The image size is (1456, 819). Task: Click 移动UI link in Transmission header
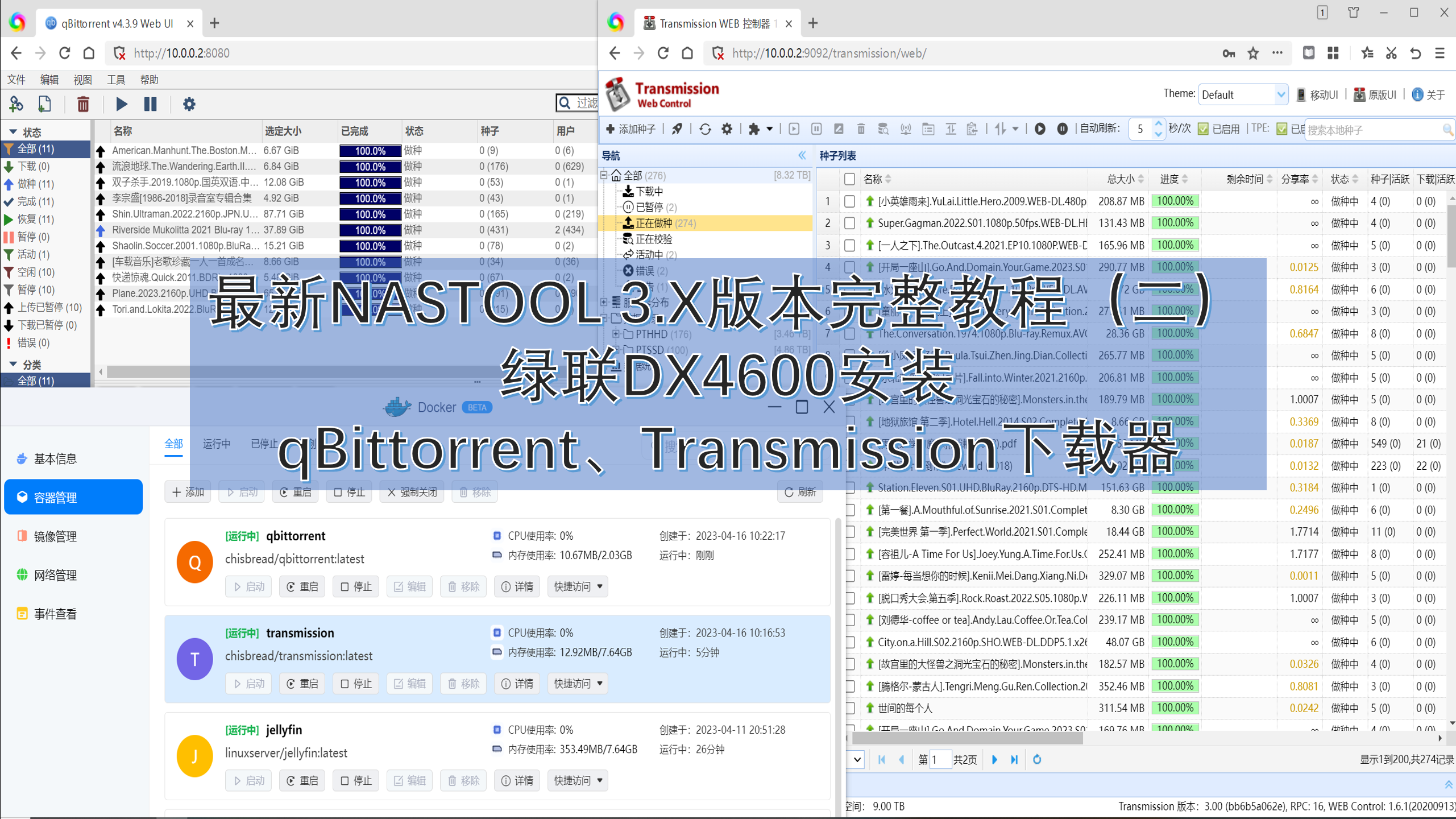[x=1317, y=94]
